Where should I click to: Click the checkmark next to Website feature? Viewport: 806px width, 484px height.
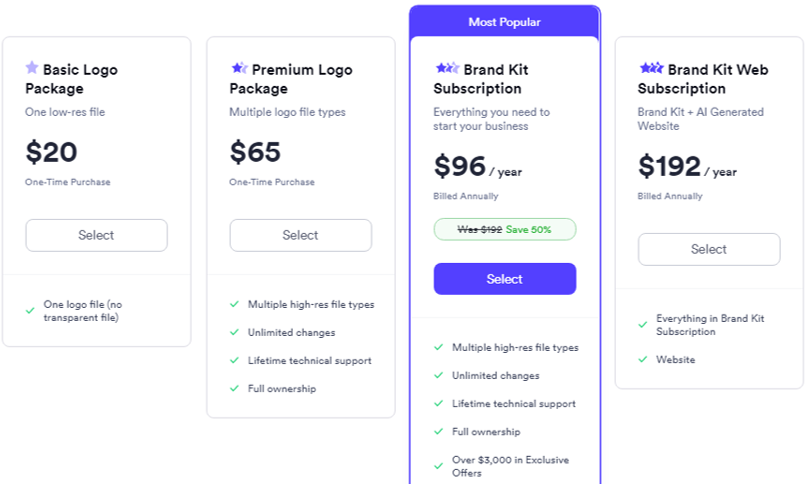coord(643,360)
